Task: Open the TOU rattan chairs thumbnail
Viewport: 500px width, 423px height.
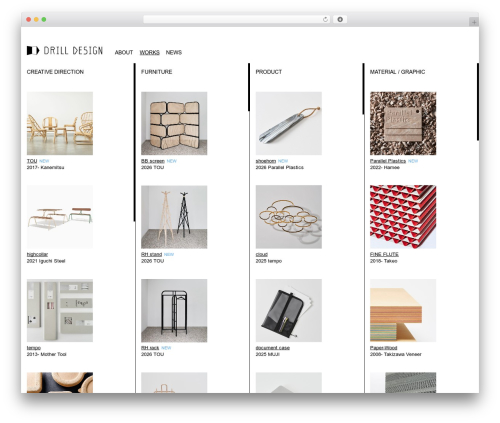Action: click(x=60, y=123)
